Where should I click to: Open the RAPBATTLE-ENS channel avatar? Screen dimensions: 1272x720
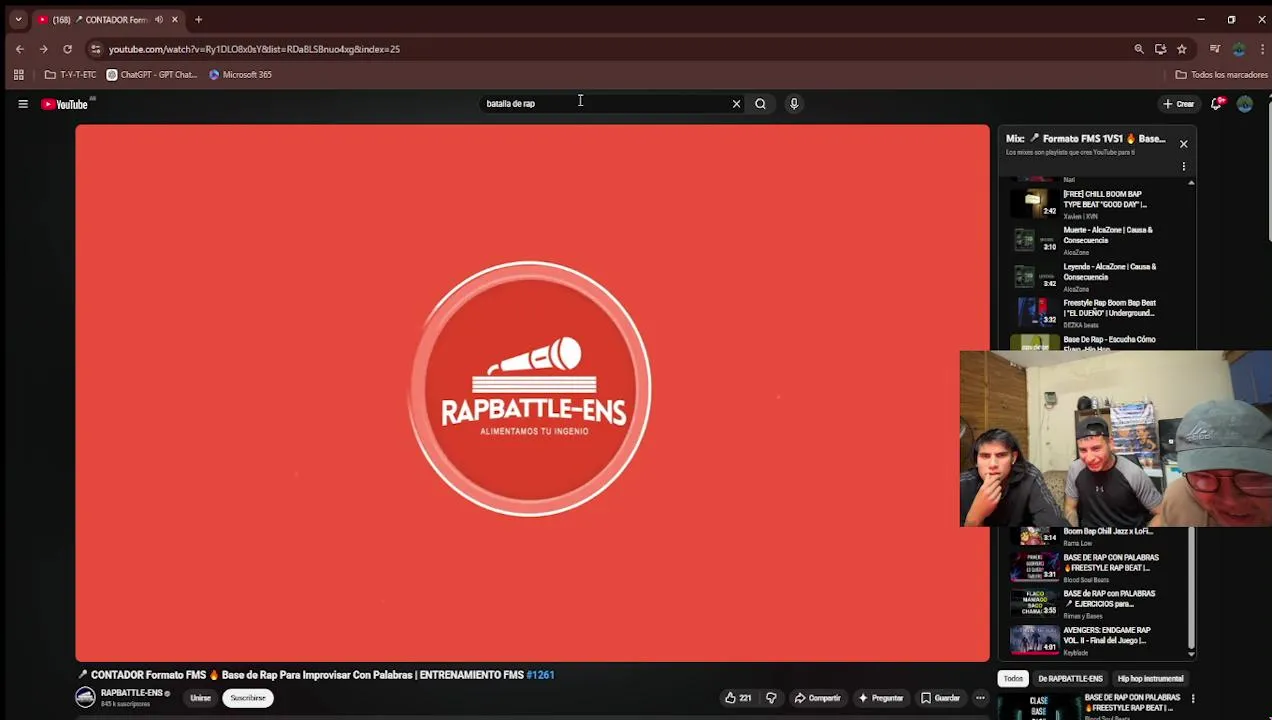click(86, 698)
